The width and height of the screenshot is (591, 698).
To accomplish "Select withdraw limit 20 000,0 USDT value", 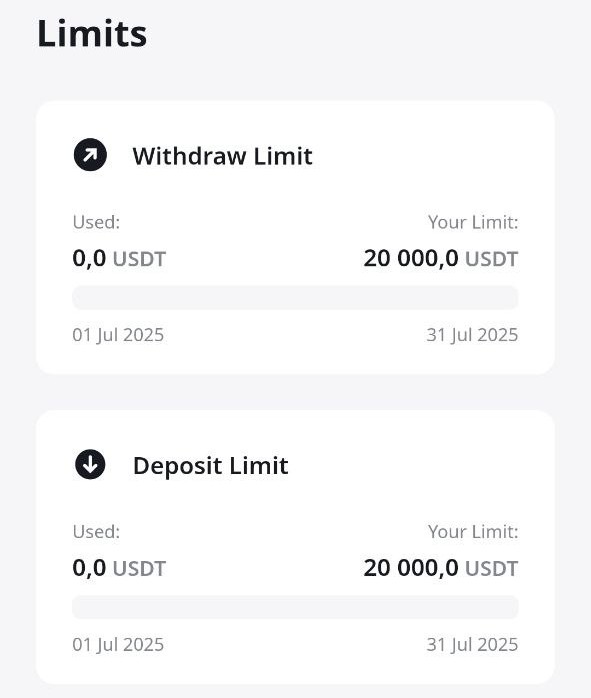I will pyautogui.click(x=441, y=259).
